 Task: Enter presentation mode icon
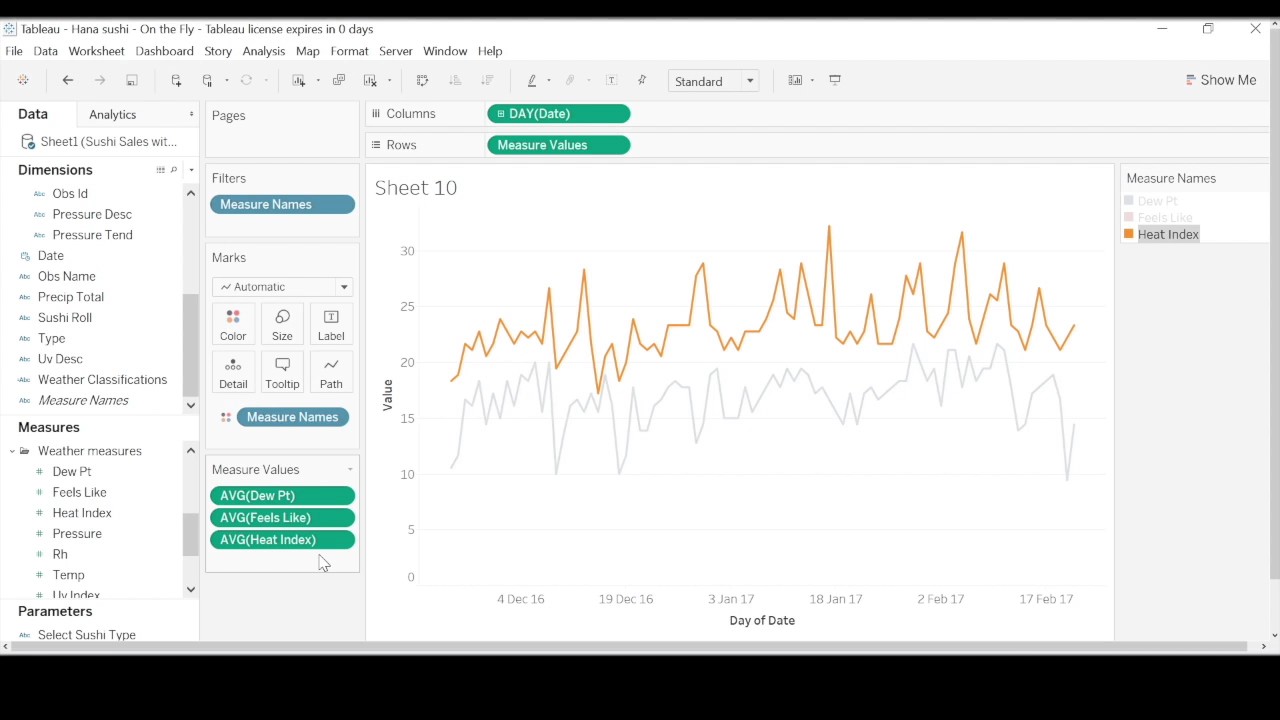pyautogui.click(x=835, y=81)
